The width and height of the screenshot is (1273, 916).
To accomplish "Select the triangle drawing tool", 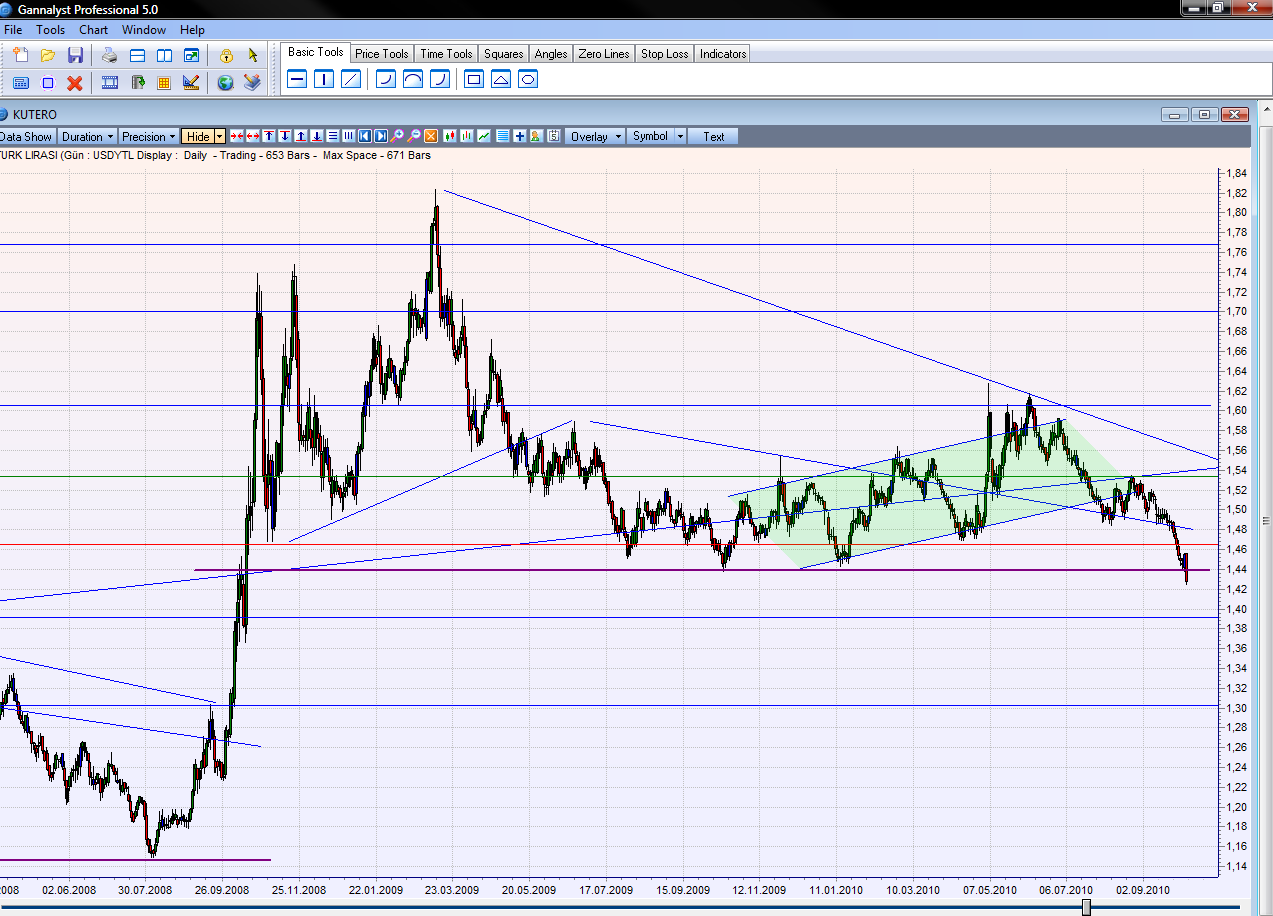I will tap(501, 79).
